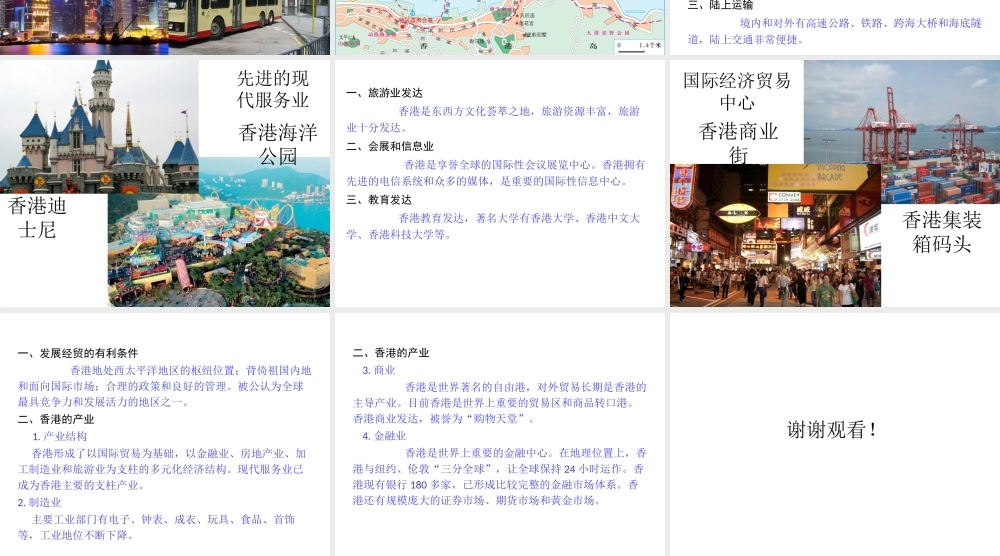Open the 陆上运输 text slide
Image resolution: width=1000 pixels, height=556 pixels.
click(x=834, y=27)
